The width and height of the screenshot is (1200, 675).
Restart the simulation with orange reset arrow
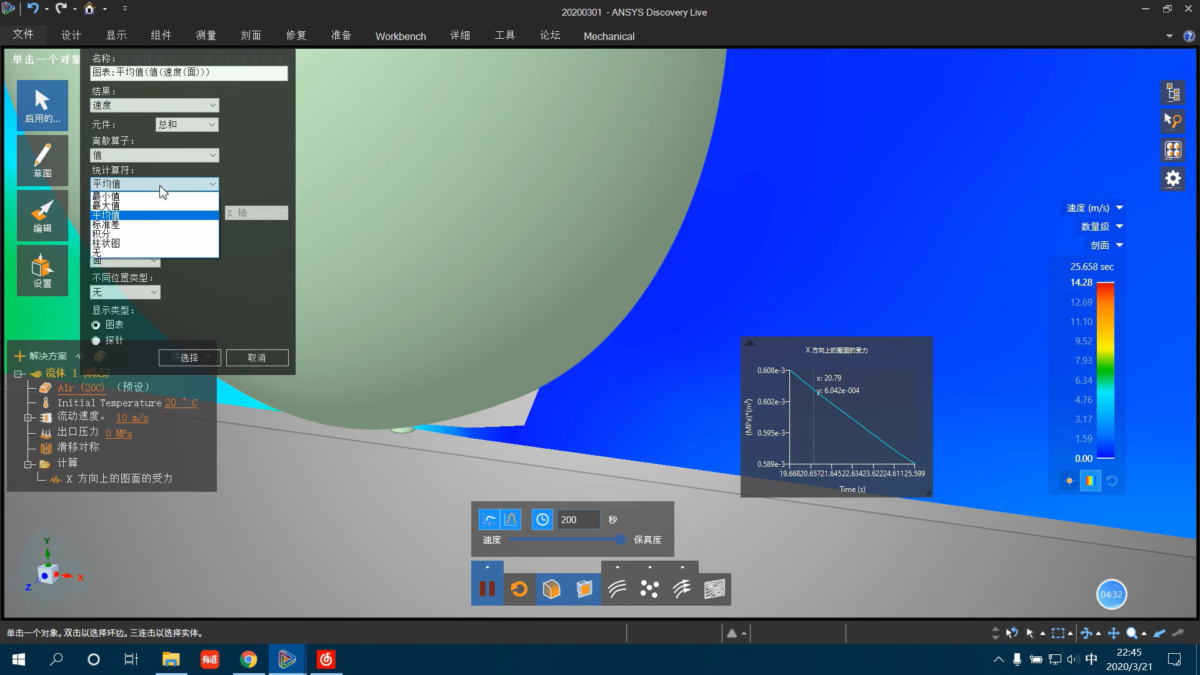pos(519,589)
